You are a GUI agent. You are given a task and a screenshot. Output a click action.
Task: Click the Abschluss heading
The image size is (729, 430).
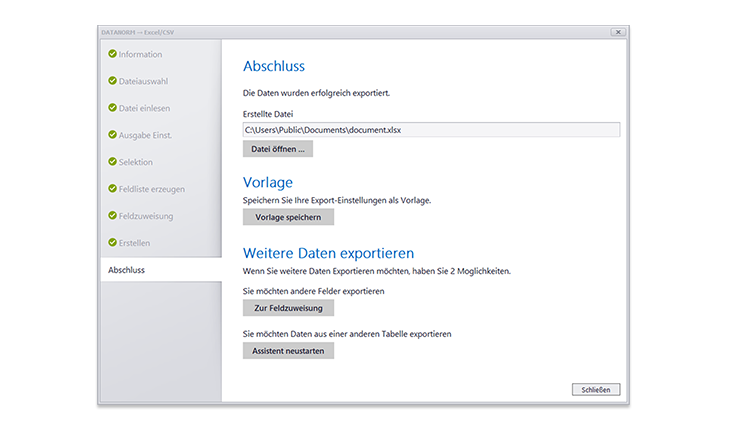pyautogui.click(x=274, y=66)
